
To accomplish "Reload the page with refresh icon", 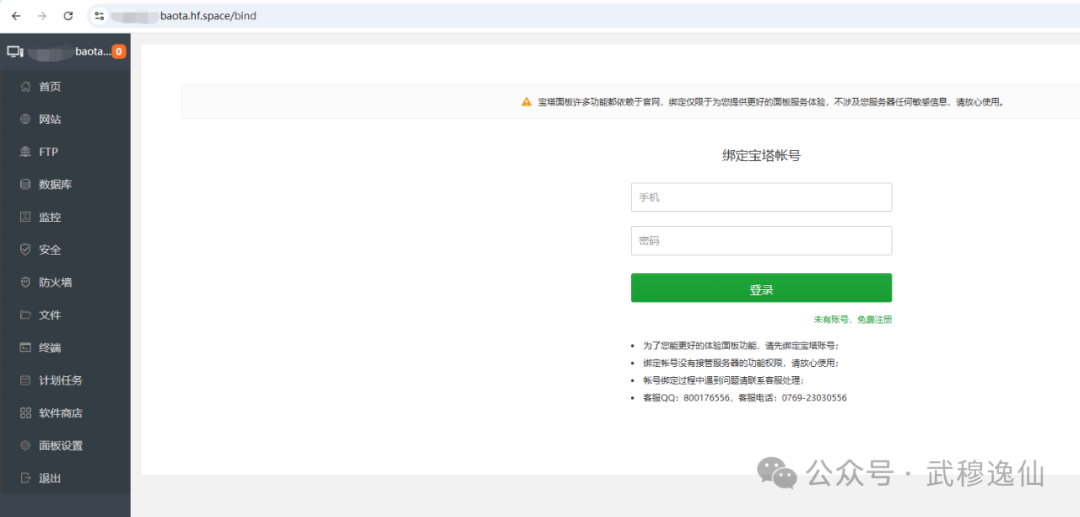I will click(68, 15).
